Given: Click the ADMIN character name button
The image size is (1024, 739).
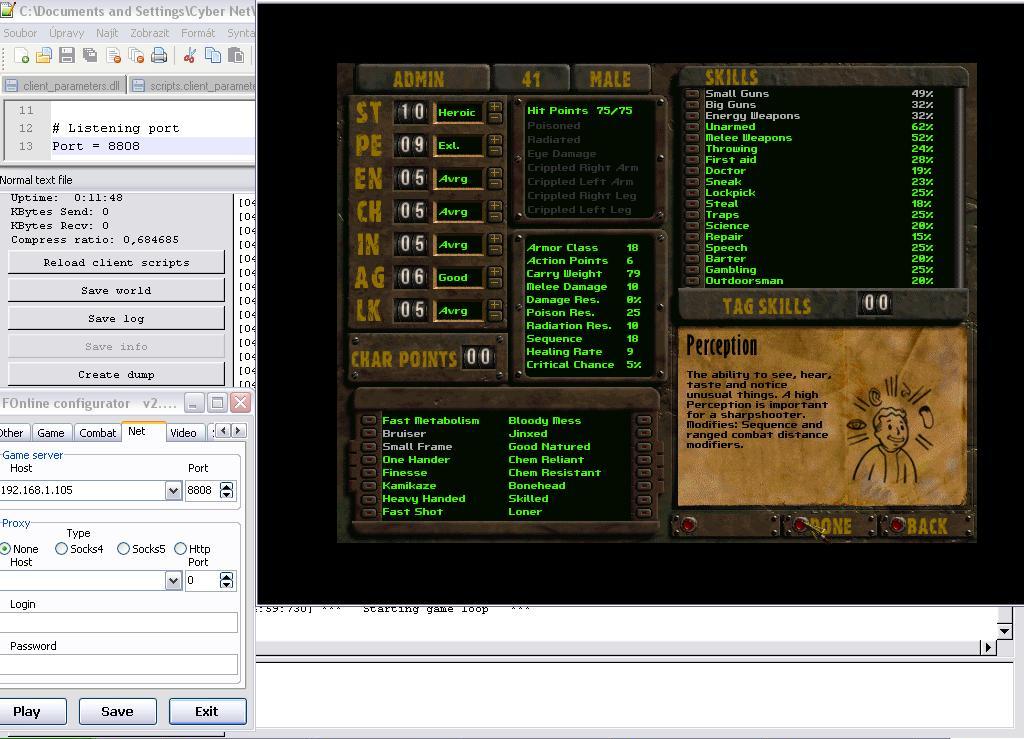Looking at the screenshot, I should [x=422, y=80].
